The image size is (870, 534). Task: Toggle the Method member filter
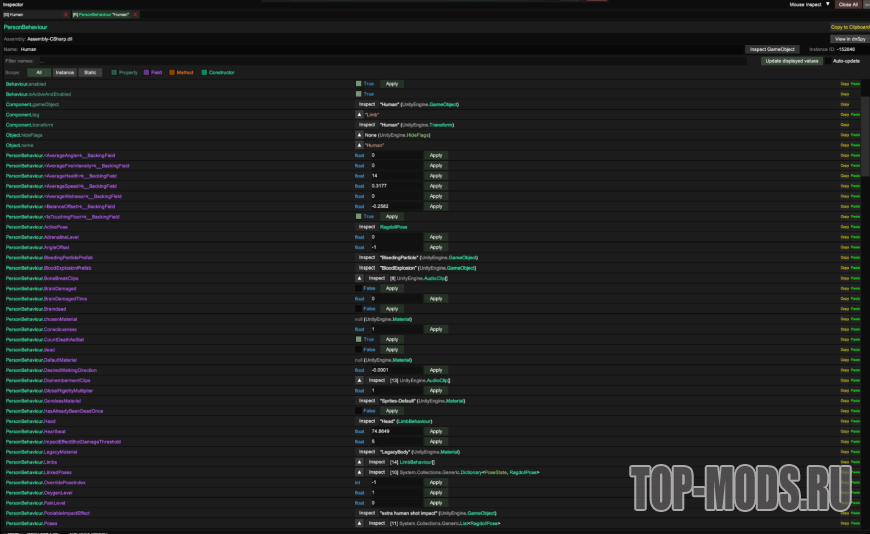coord(172,73)
